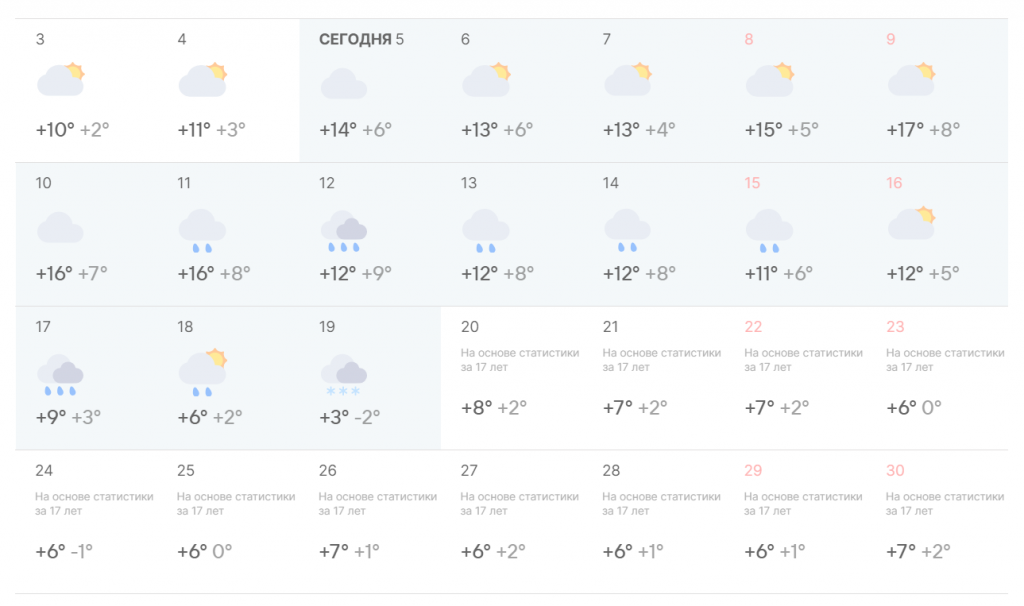Click the sun-and-rain icon on day 18
This screenshot has width=1024, height=606.
tap(202, 370)
